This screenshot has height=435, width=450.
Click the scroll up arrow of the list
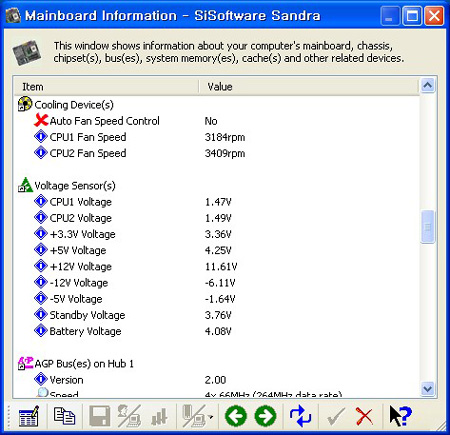(428, 86)
